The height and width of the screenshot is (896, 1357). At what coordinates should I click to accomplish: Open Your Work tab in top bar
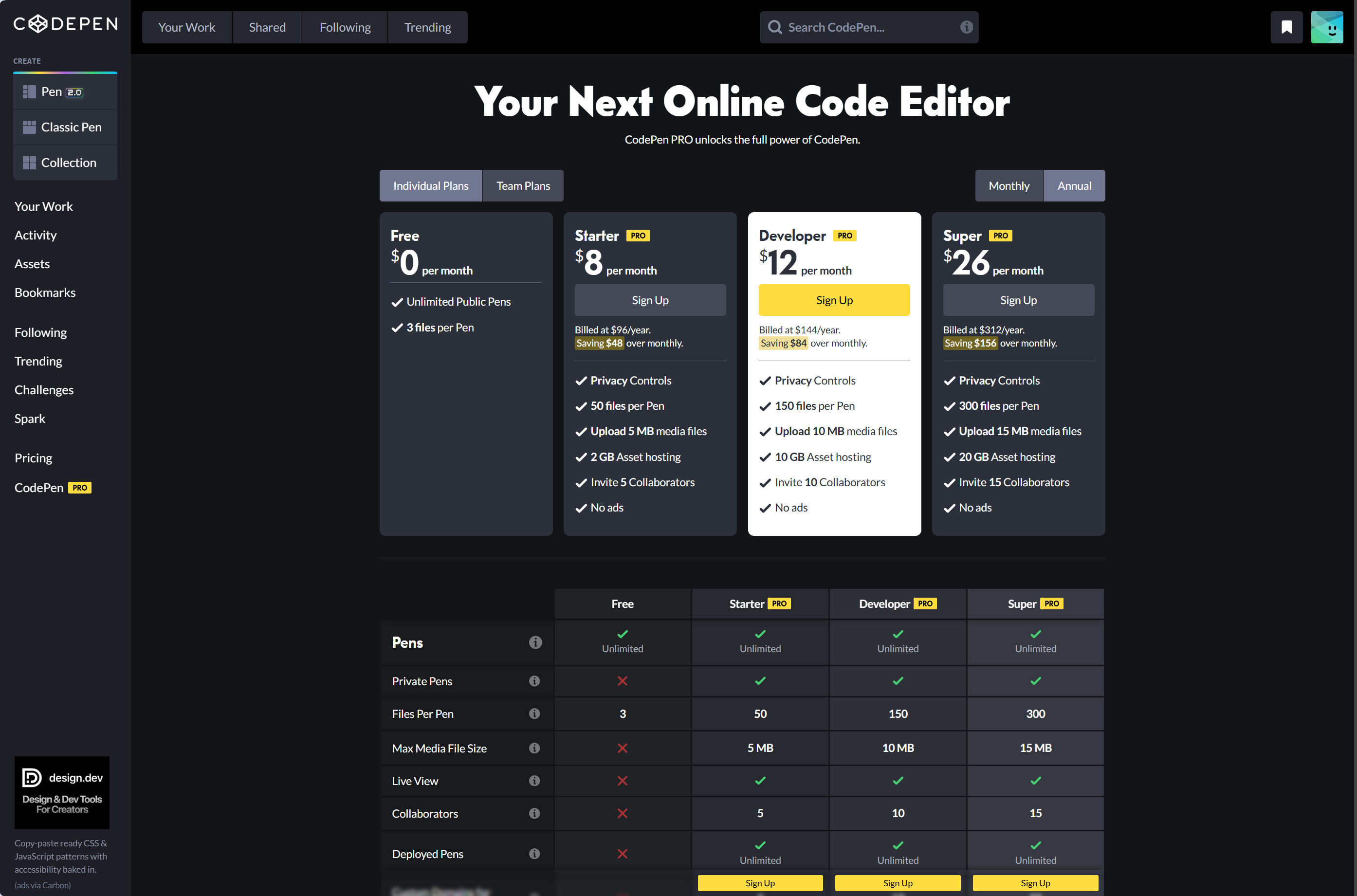187,27
